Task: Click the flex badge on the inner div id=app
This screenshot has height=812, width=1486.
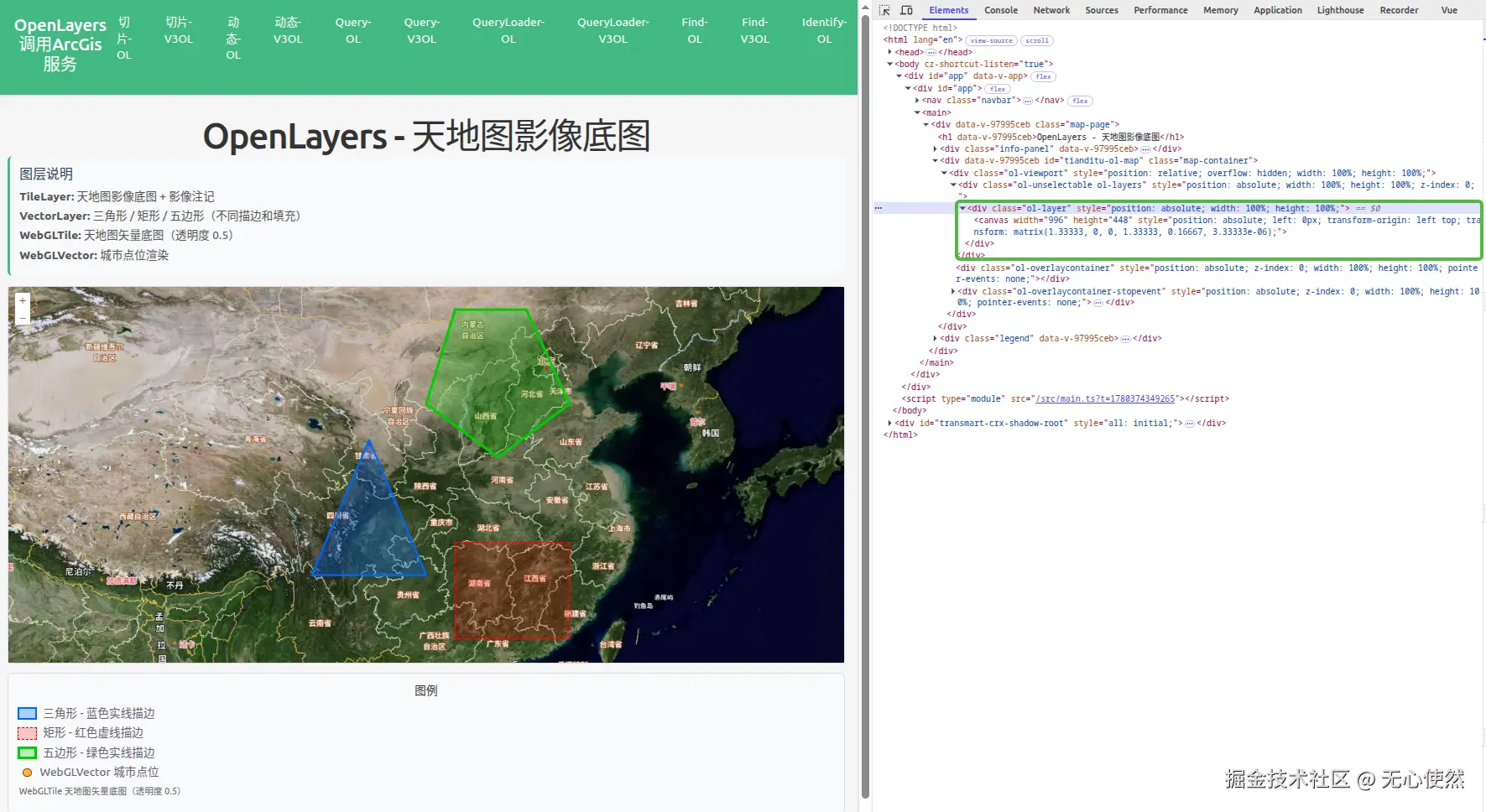Action: [998, 89]
